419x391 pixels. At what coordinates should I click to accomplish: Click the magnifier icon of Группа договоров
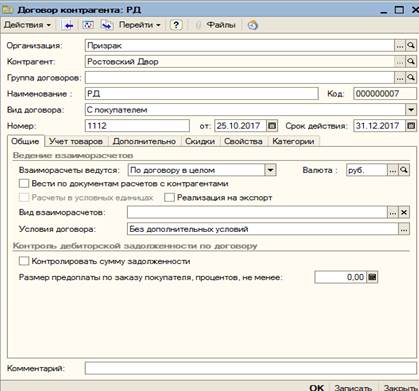click(411, 77)
